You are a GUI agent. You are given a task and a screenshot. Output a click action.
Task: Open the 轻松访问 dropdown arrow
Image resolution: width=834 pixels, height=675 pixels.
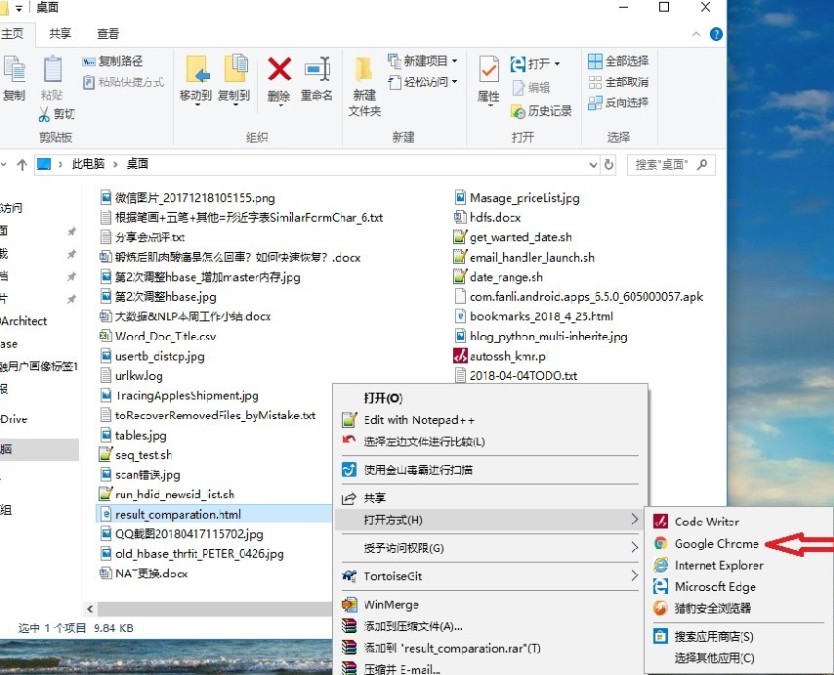coord(455,82)
